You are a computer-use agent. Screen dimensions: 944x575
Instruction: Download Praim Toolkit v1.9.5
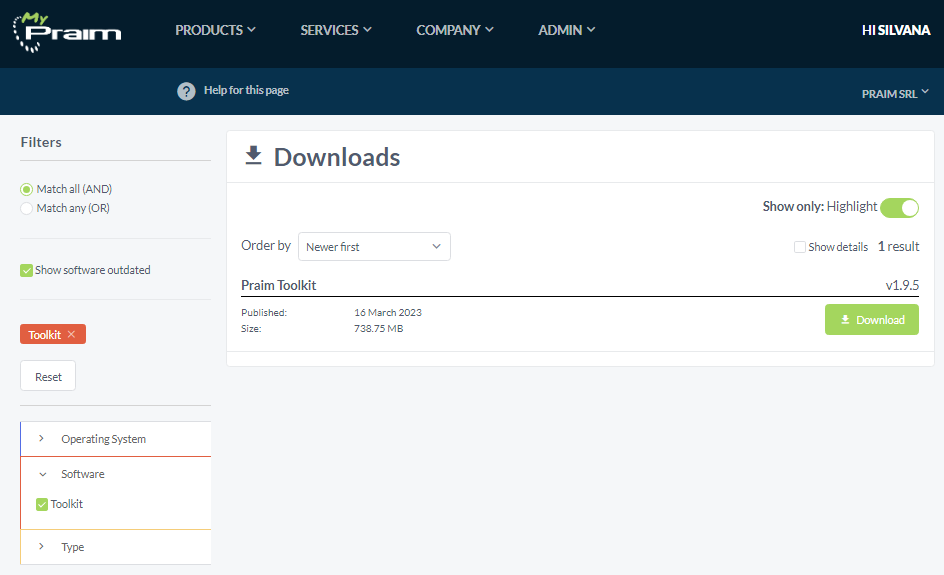pos(872,320)
